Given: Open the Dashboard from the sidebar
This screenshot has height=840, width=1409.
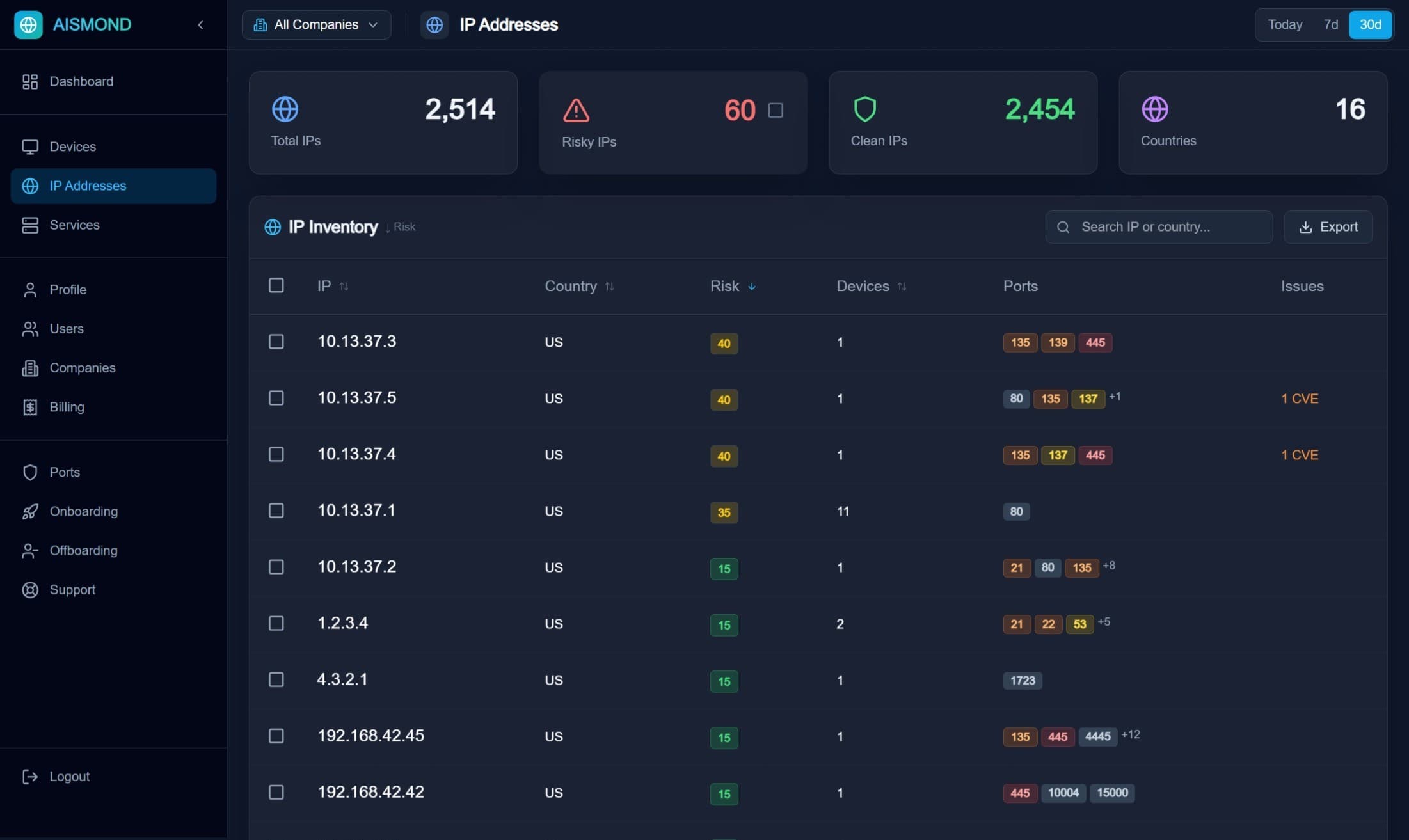Looking at the screenshot, I should (x=81, y=81).
